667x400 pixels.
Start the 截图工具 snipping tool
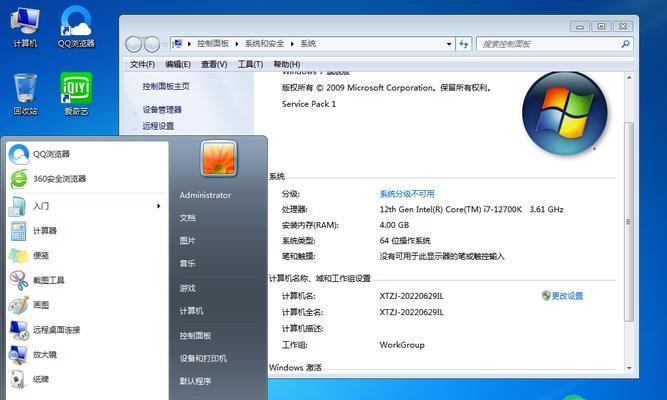87,280
